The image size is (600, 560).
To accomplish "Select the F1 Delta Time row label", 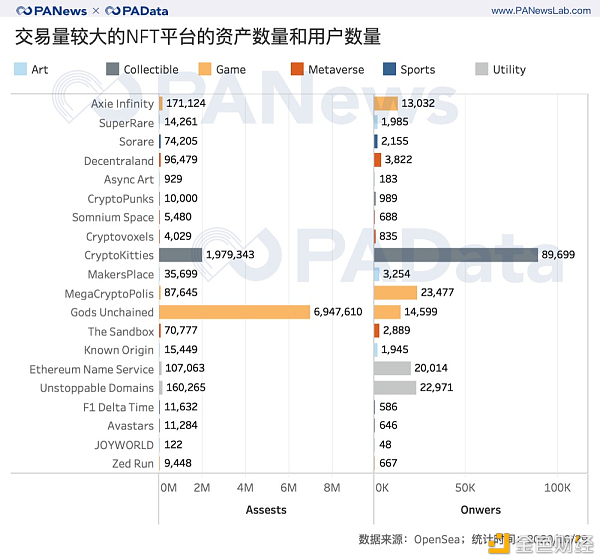I will [x=118, y=407].
